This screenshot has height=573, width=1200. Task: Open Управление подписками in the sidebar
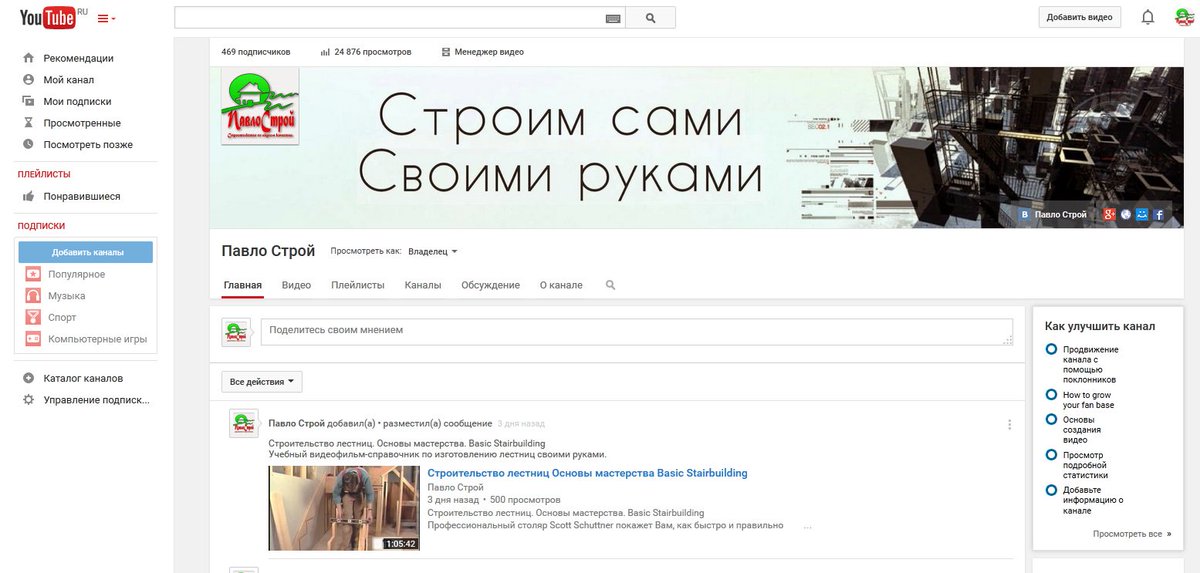tap(96, 400)
